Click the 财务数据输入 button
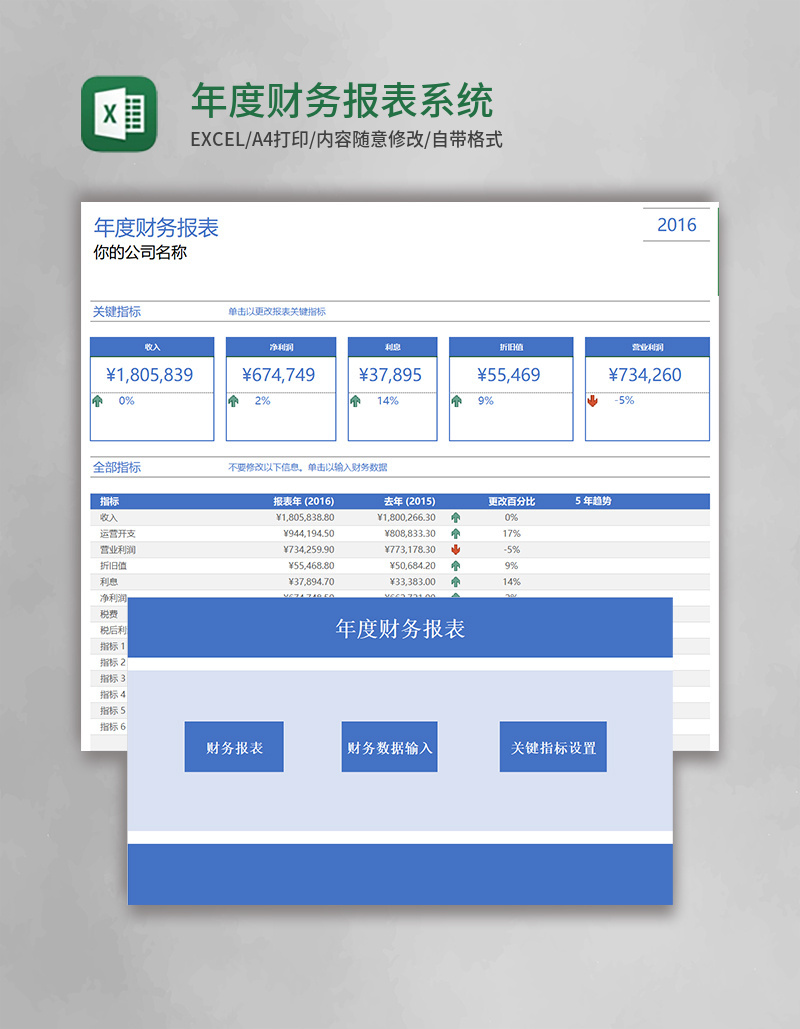 pyautogui.click(x=389, y=746)
